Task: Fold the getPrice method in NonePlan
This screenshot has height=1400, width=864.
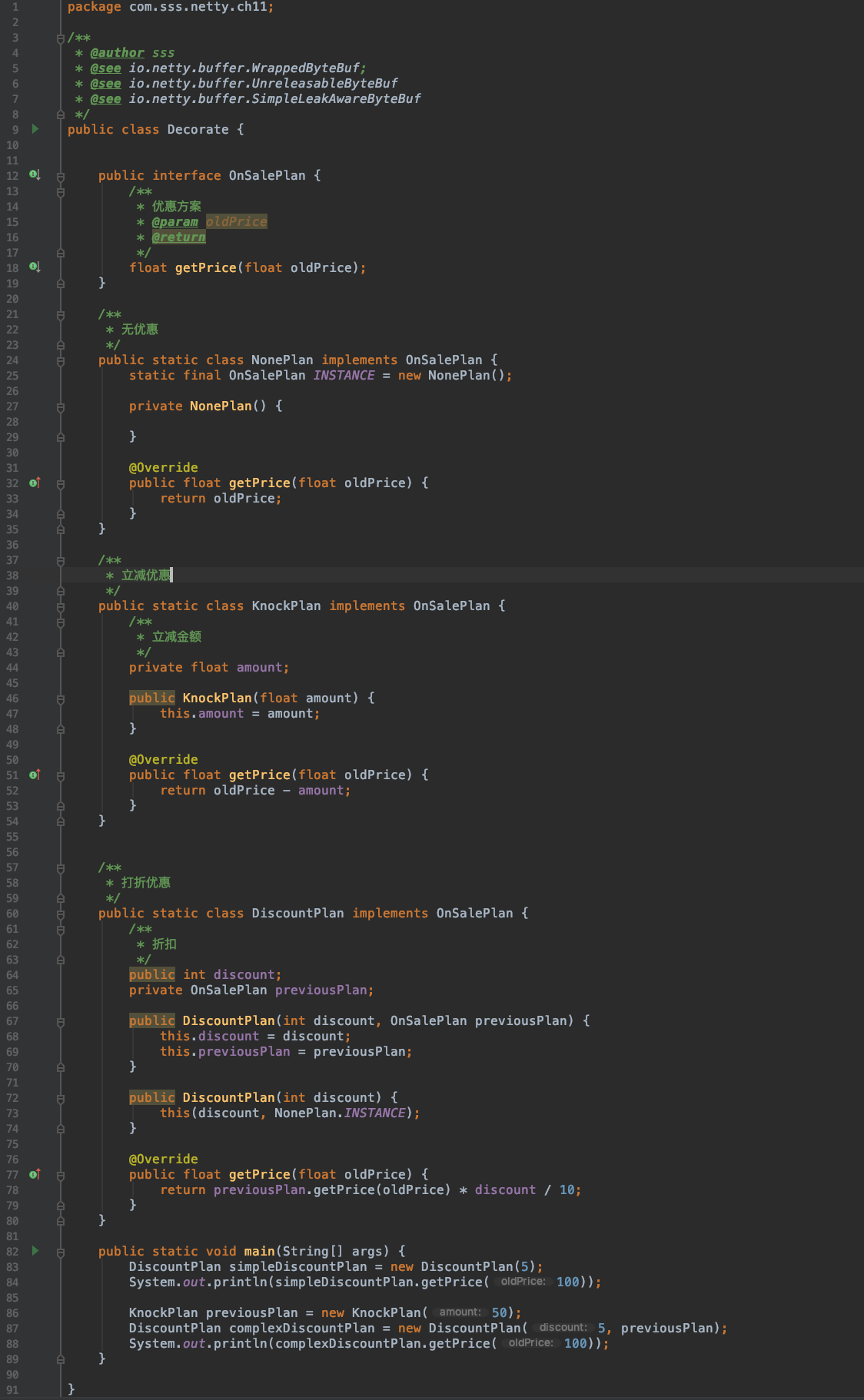Action: click(61, 483)
